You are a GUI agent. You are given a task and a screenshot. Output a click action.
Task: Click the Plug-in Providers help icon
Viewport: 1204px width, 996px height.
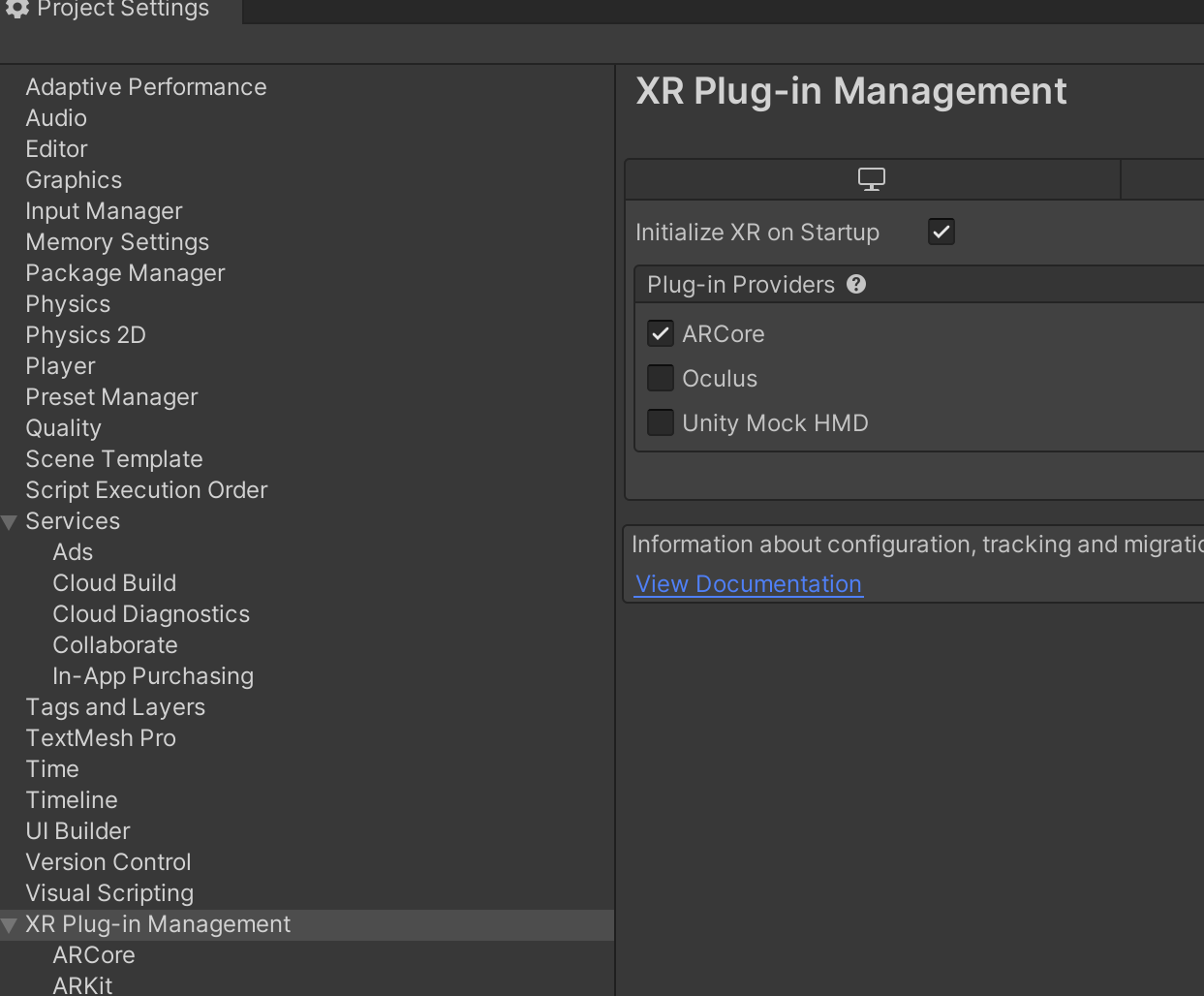(x=856, y=285)
